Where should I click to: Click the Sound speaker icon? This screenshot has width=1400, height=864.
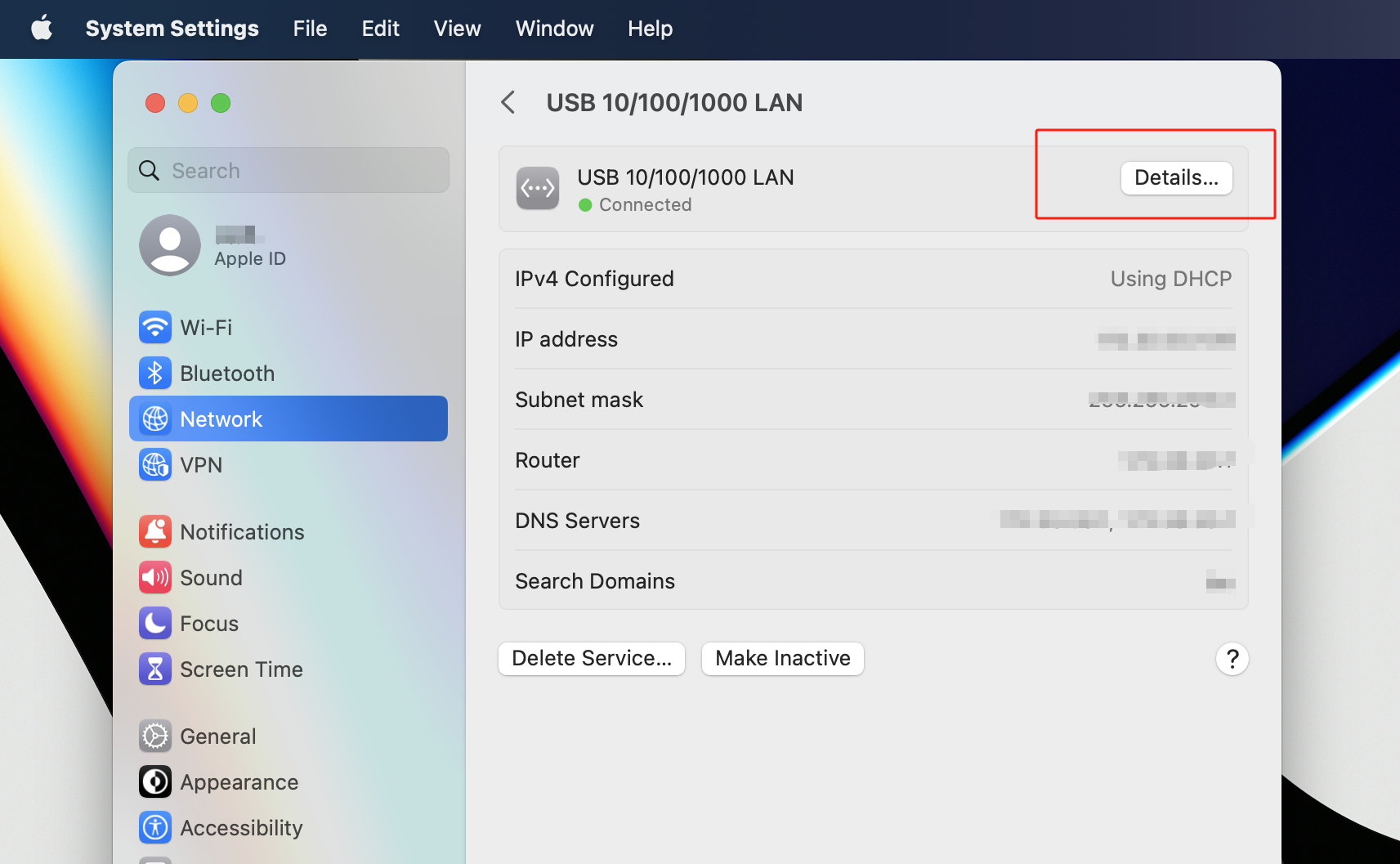pyautogui.click(x=155, y=578)
